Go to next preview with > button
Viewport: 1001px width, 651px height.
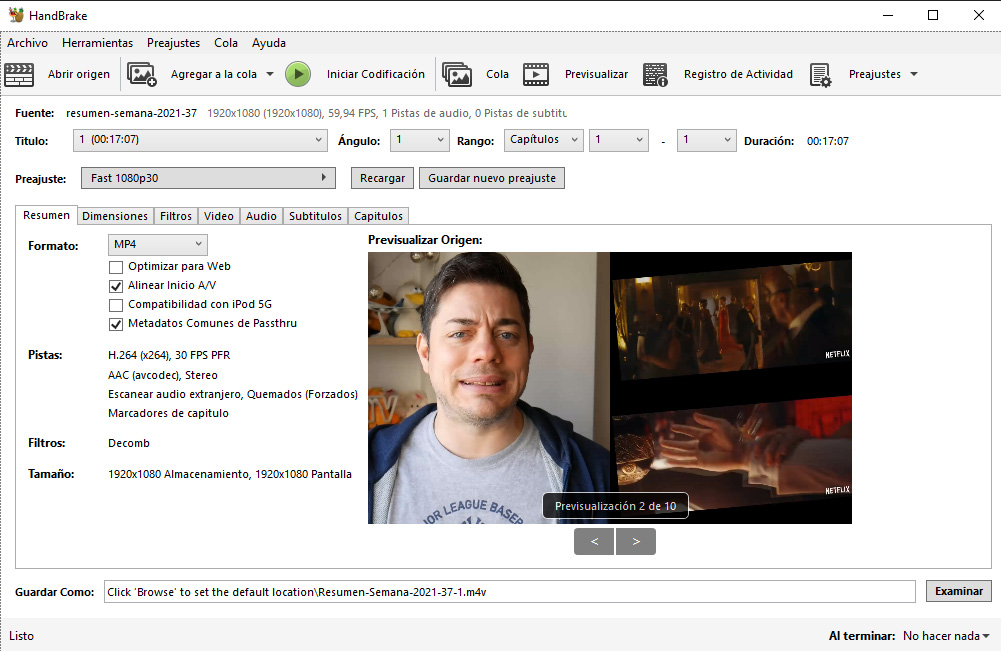pos(635,541)
